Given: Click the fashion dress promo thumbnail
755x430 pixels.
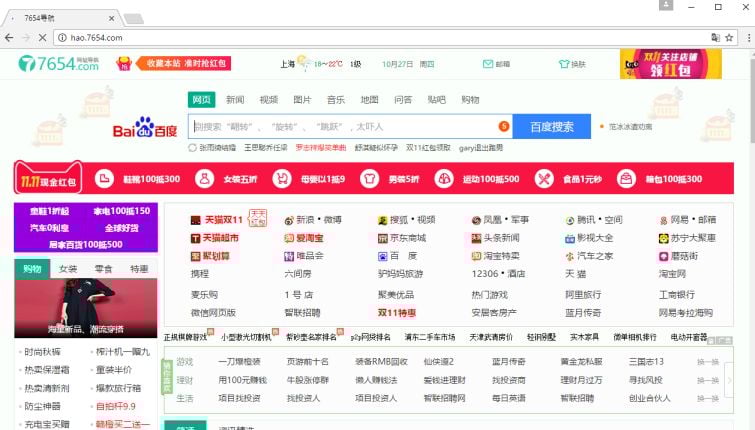Looking at the screenshot, I should [86, 308].
